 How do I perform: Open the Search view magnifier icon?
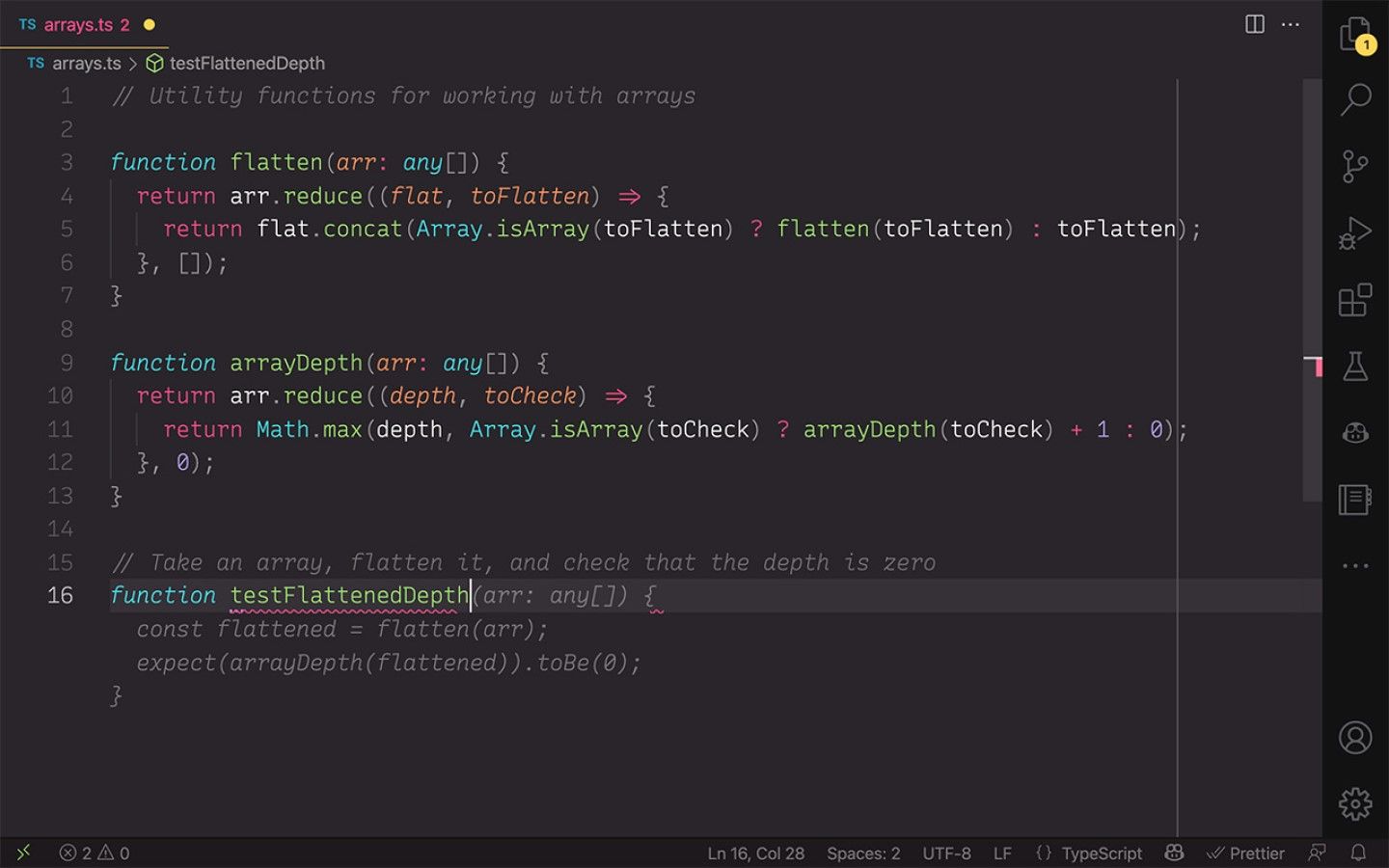(1355, 98)
